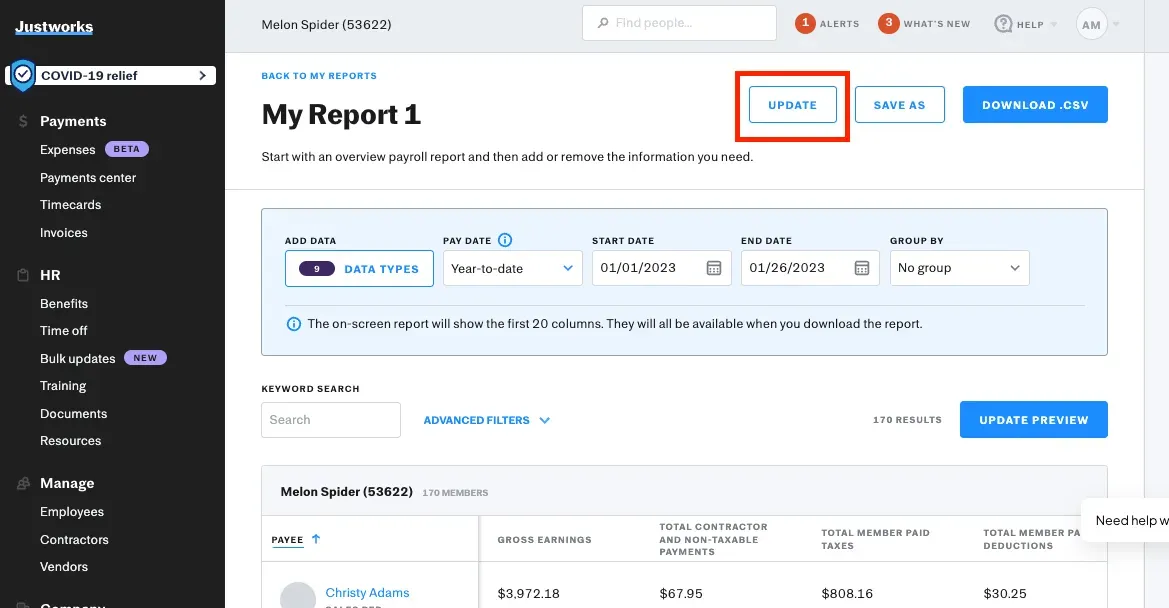
Task: Select Bulk updates in the sidebar
Action: point(77,357)
